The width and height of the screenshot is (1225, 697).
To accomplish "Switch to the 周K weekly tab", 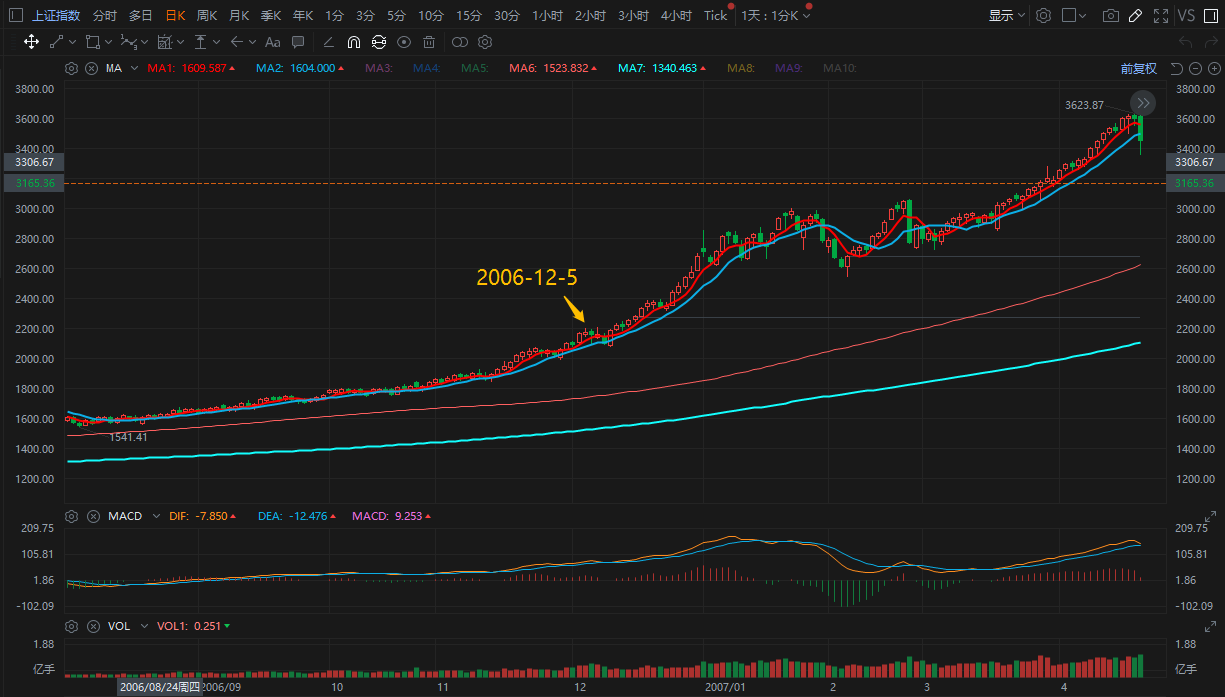I will tap(207, 16).
